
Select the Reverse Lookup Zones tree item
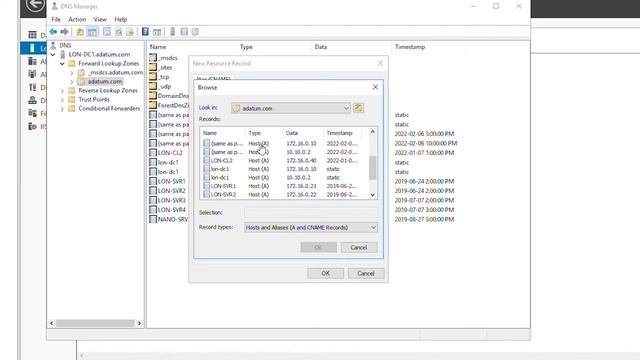108,91
